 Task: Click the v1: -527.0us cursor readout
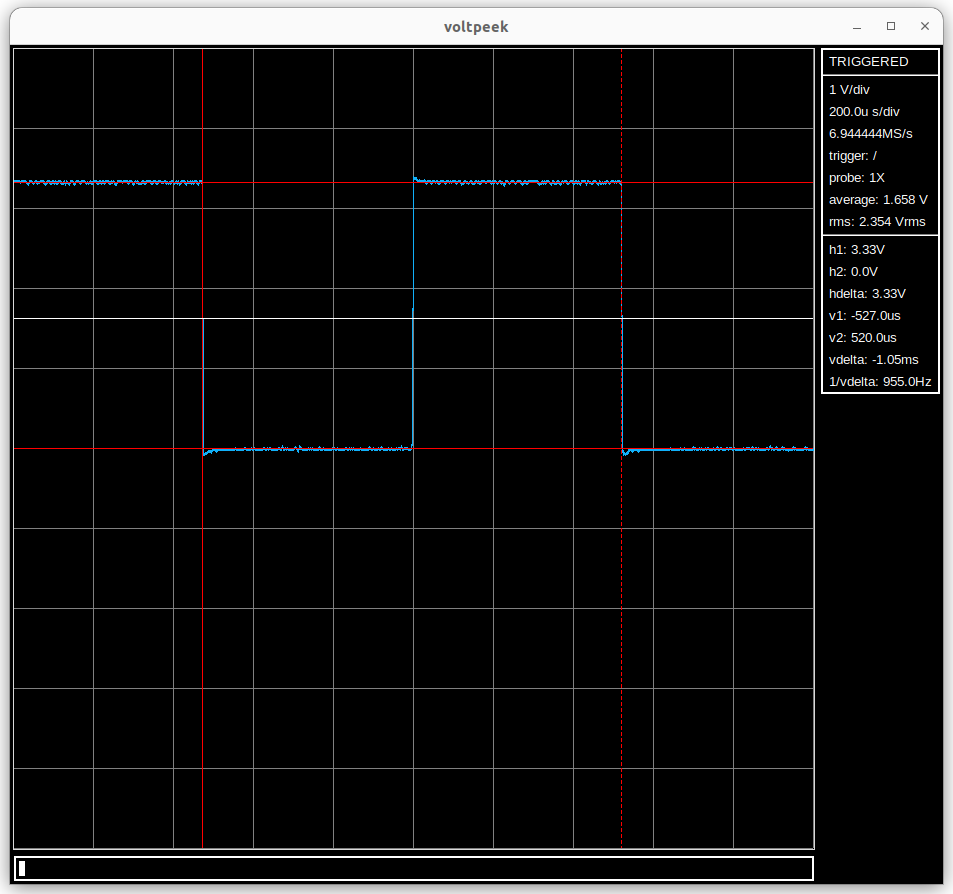864,316
